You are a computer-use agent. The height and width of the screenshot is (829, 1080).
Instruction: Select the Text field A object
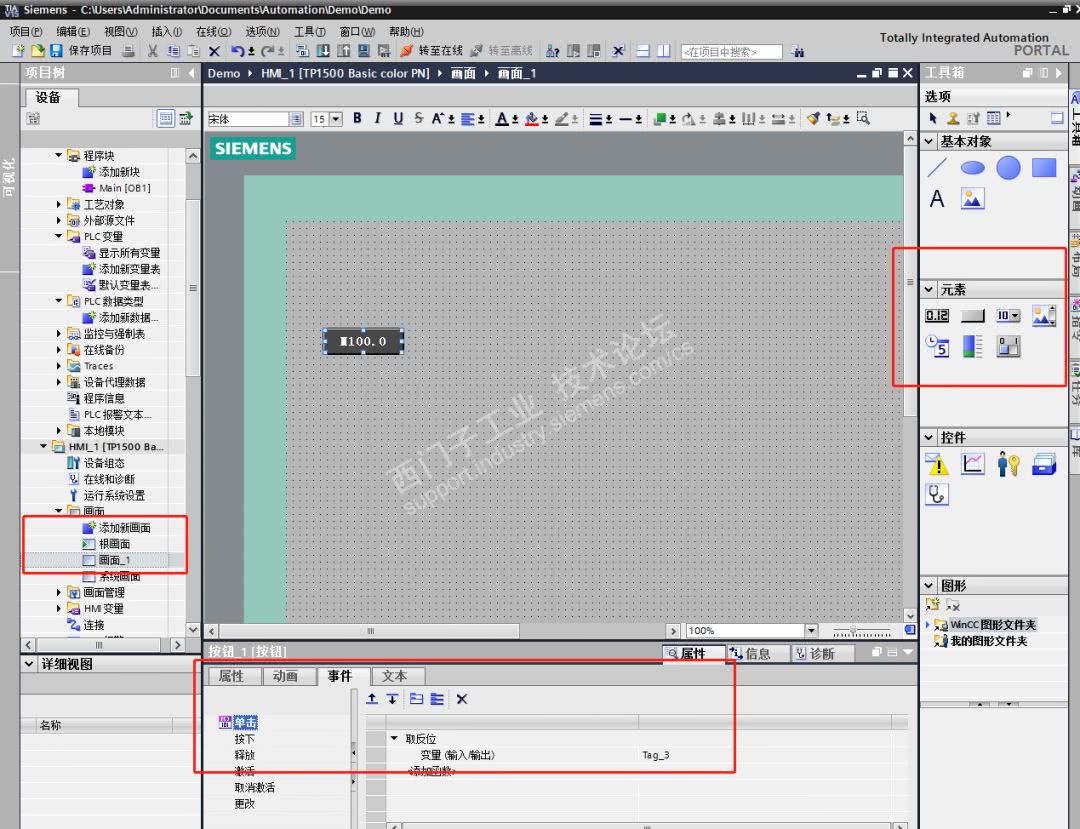click(937, 199)
